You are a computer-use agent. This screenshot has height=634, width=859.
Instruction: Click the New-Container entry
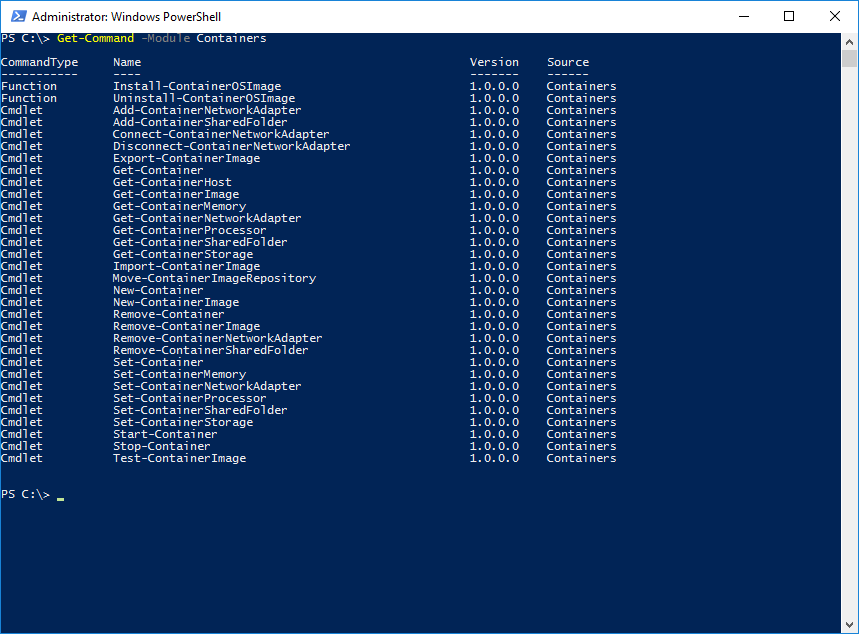(158, 290)
